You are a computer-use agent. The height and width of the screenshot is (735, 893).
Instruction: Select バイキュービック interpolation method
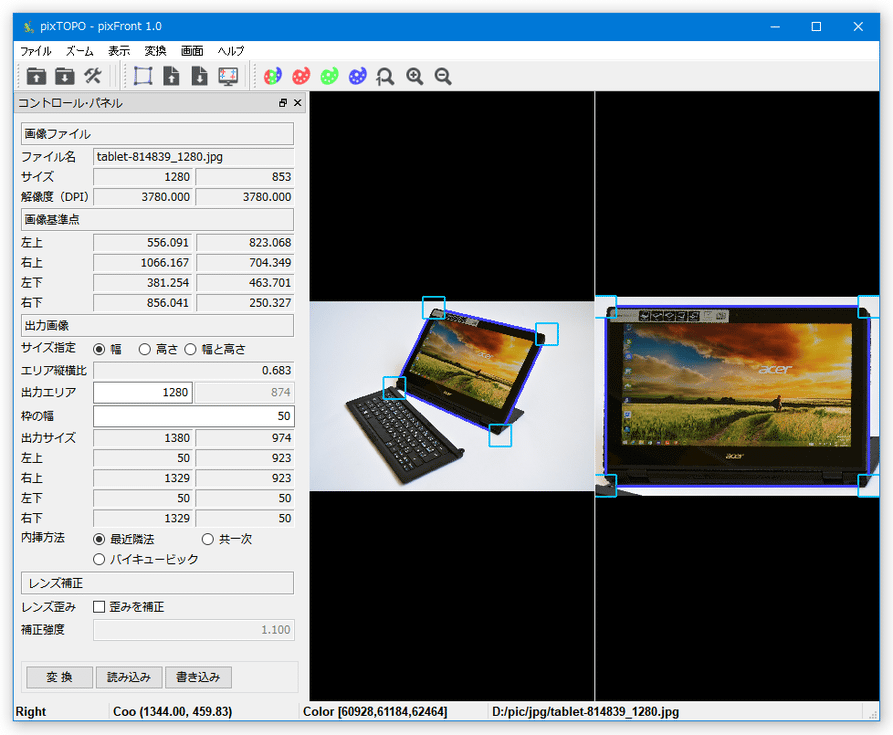click(99, 559)
